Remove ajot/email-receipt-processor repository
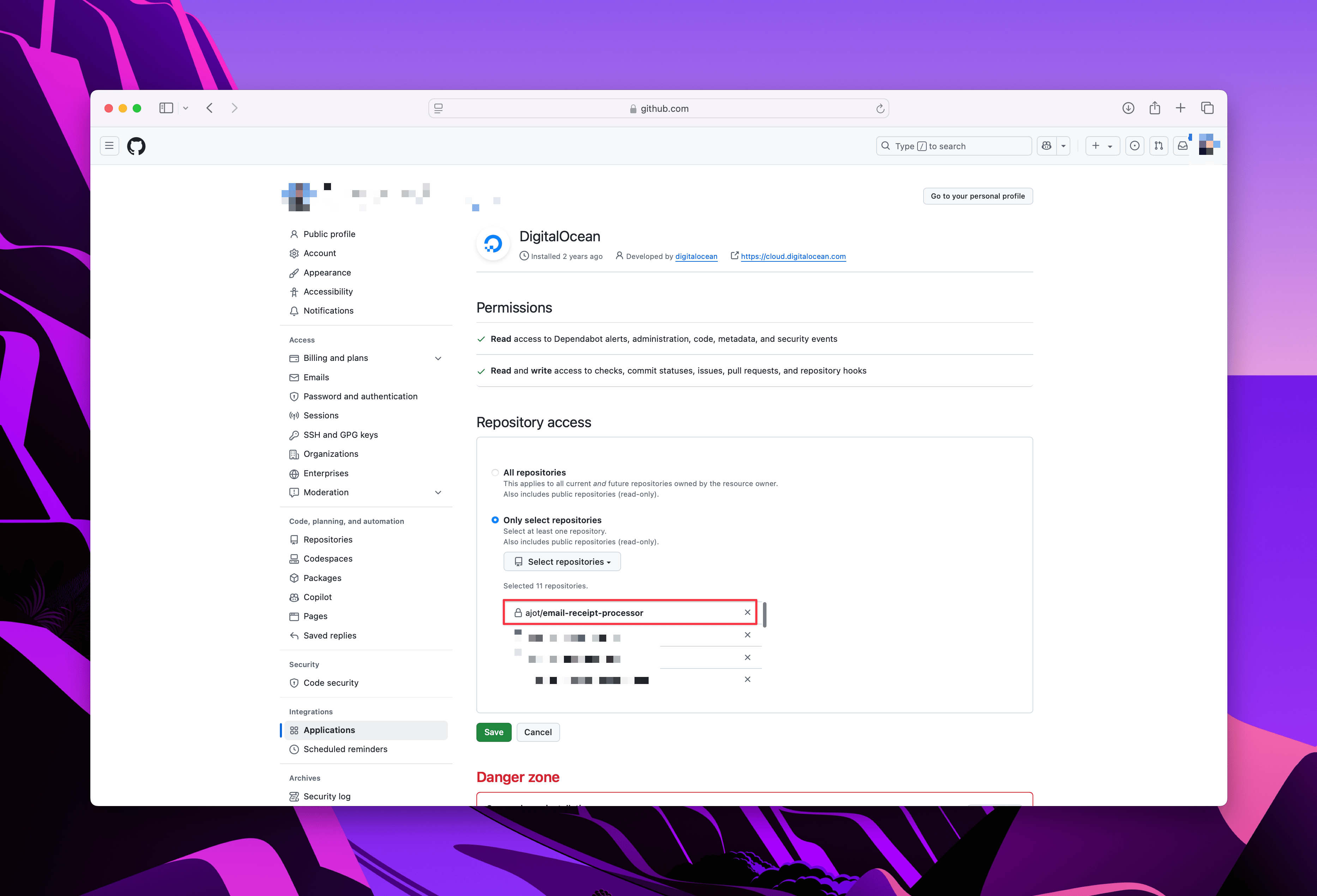This screenshot has height=896, width=1317. (747, 612)
